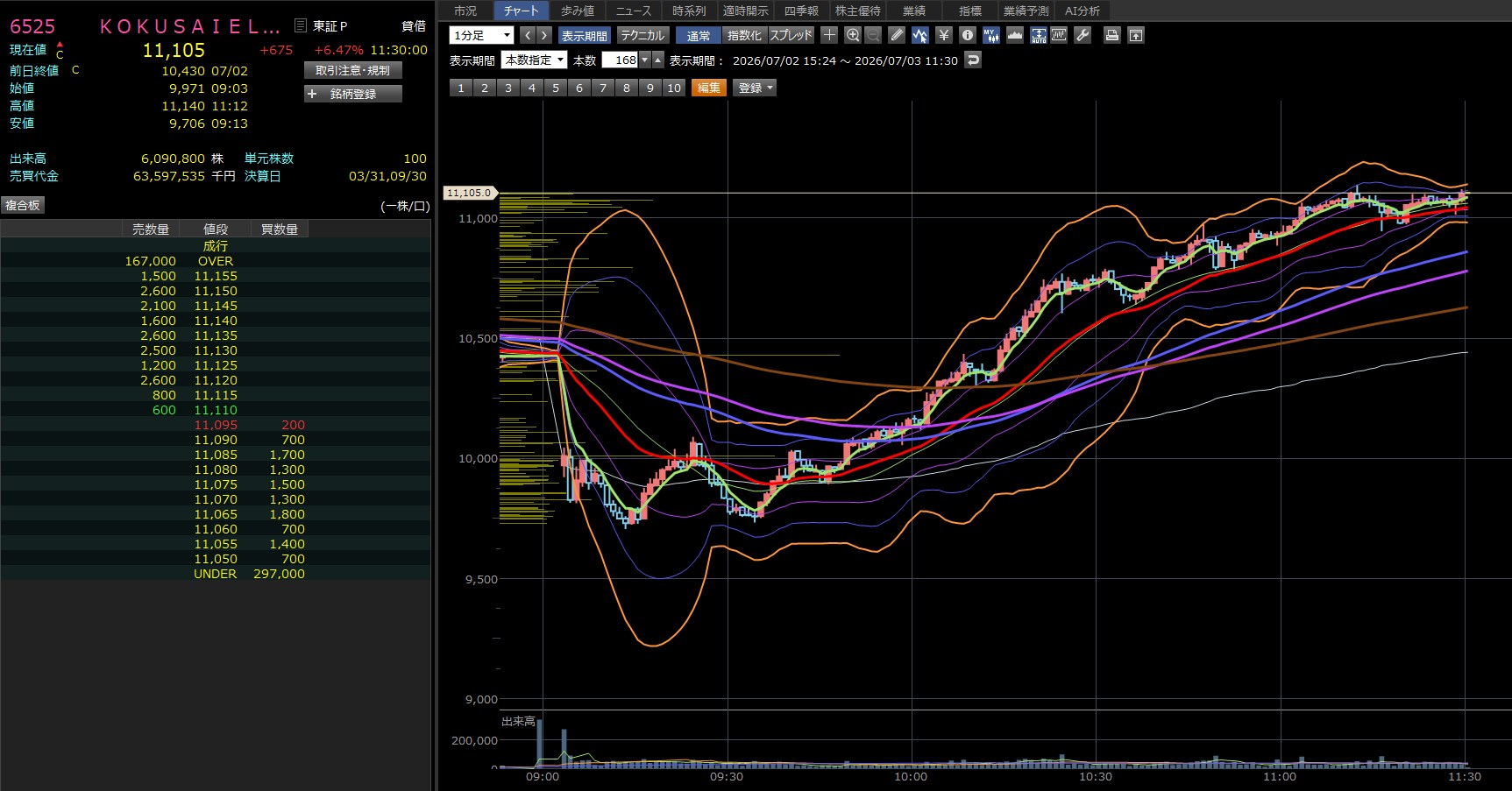Toggle the 表示期間 button in toolbar

[585, 35]
